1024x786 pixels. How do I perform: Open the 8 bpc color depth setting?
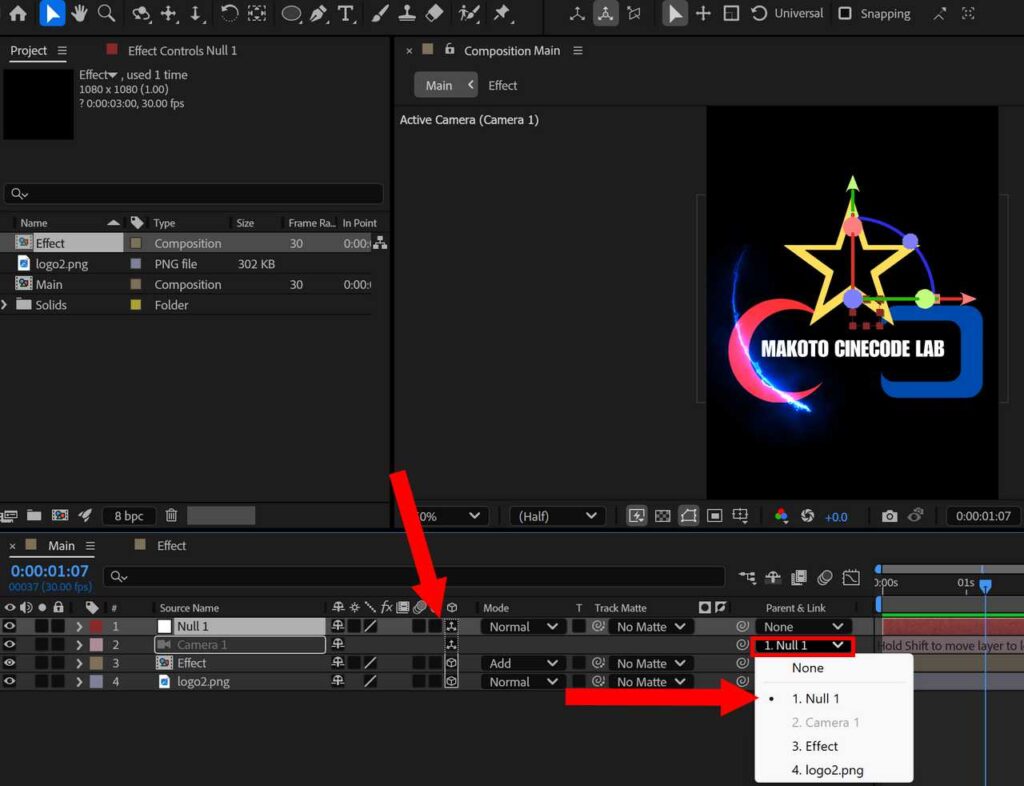(129, 516)
